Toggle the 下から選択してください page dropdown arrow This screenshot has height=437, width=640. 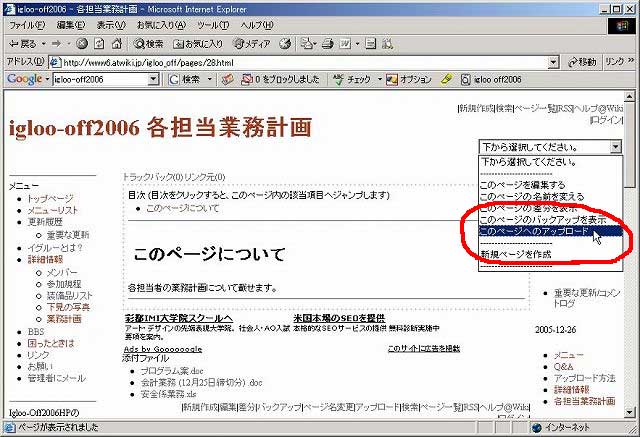(x=616, y=146)
